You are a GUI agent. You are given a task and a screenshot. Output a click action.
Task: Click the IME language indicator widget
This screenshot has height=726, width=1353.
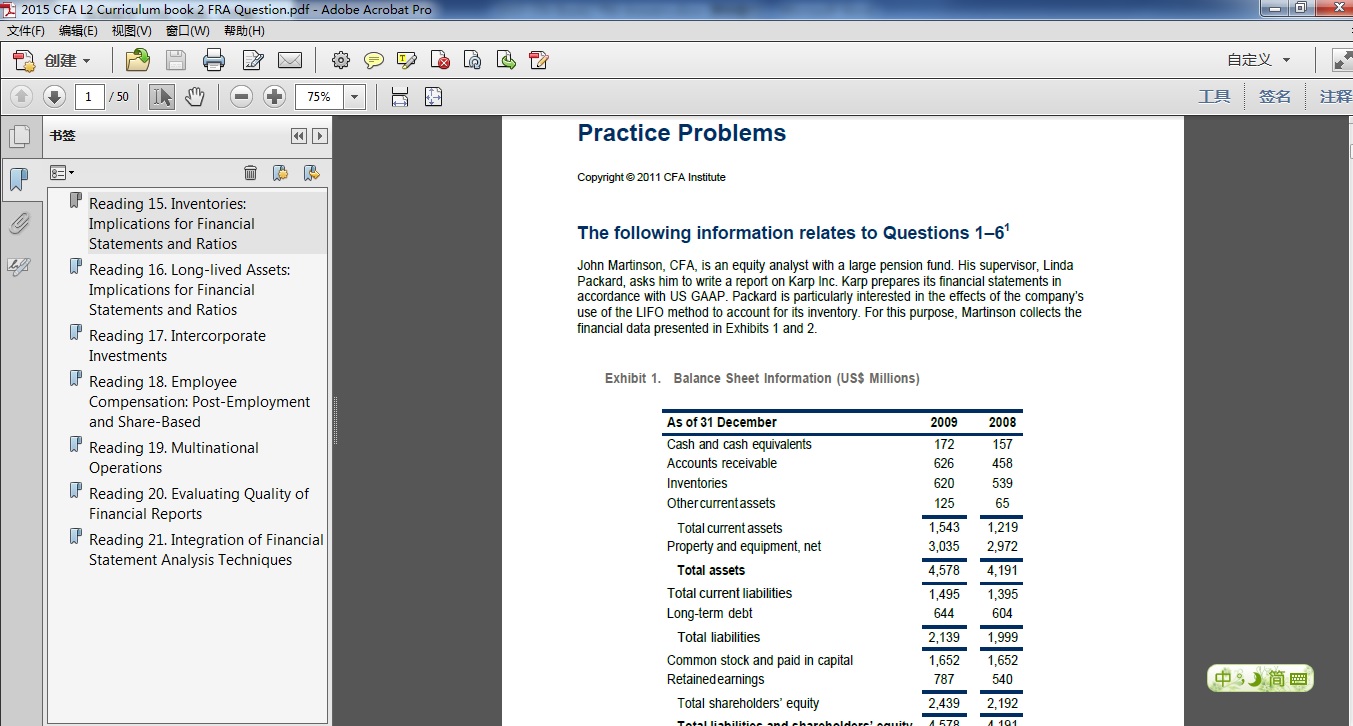pos(1260,679)
